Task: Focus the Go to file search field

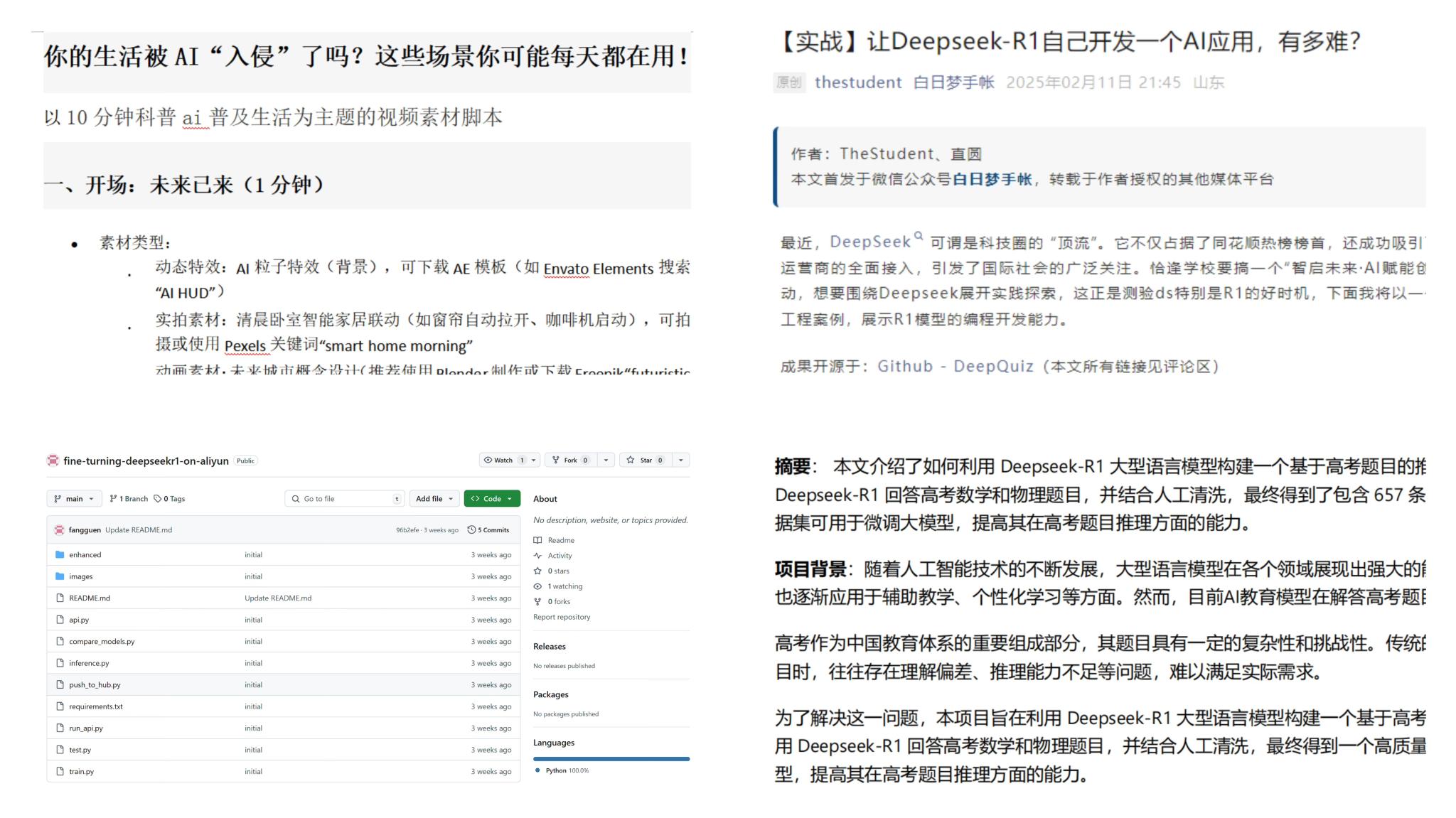Action: tap(345, 499)
